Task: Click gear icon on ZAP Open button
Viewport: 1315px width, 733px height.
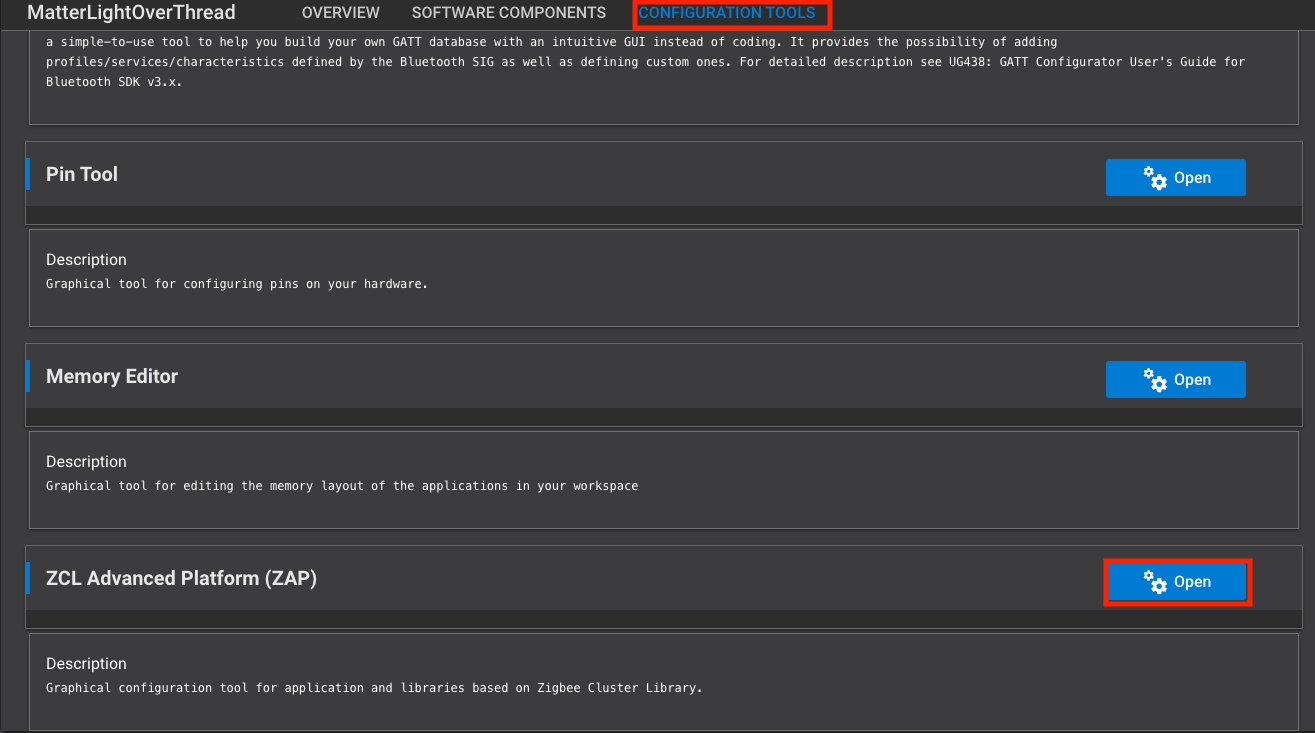Action: tap(1155, 582)
